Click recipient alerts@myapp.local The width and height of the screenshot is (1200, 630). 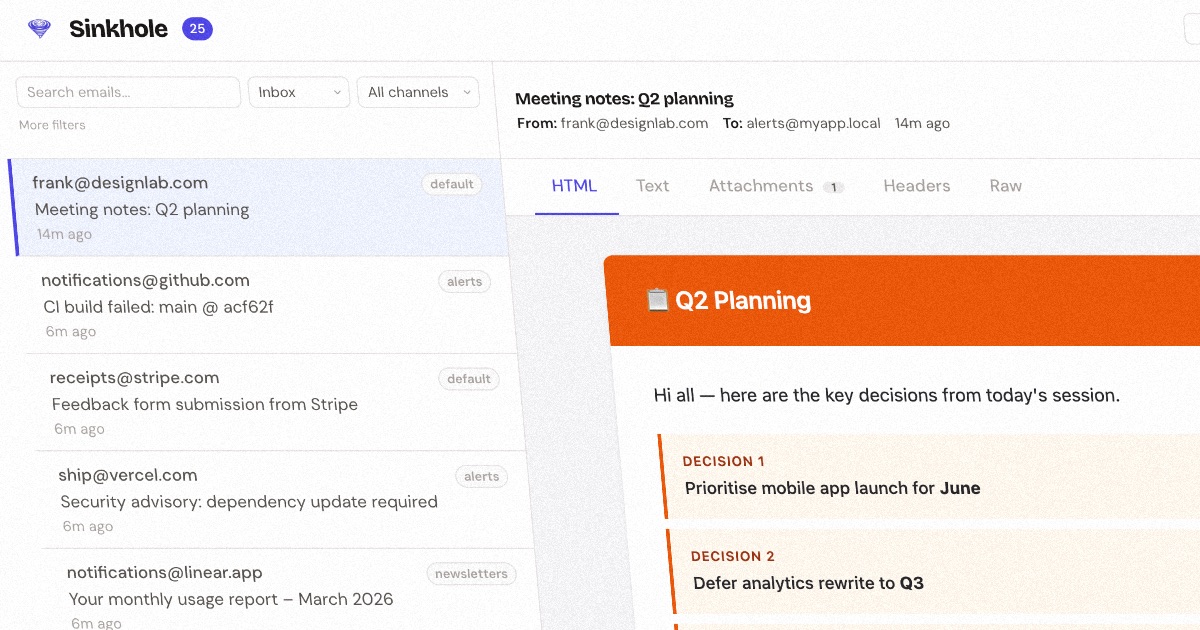[814, 123]
